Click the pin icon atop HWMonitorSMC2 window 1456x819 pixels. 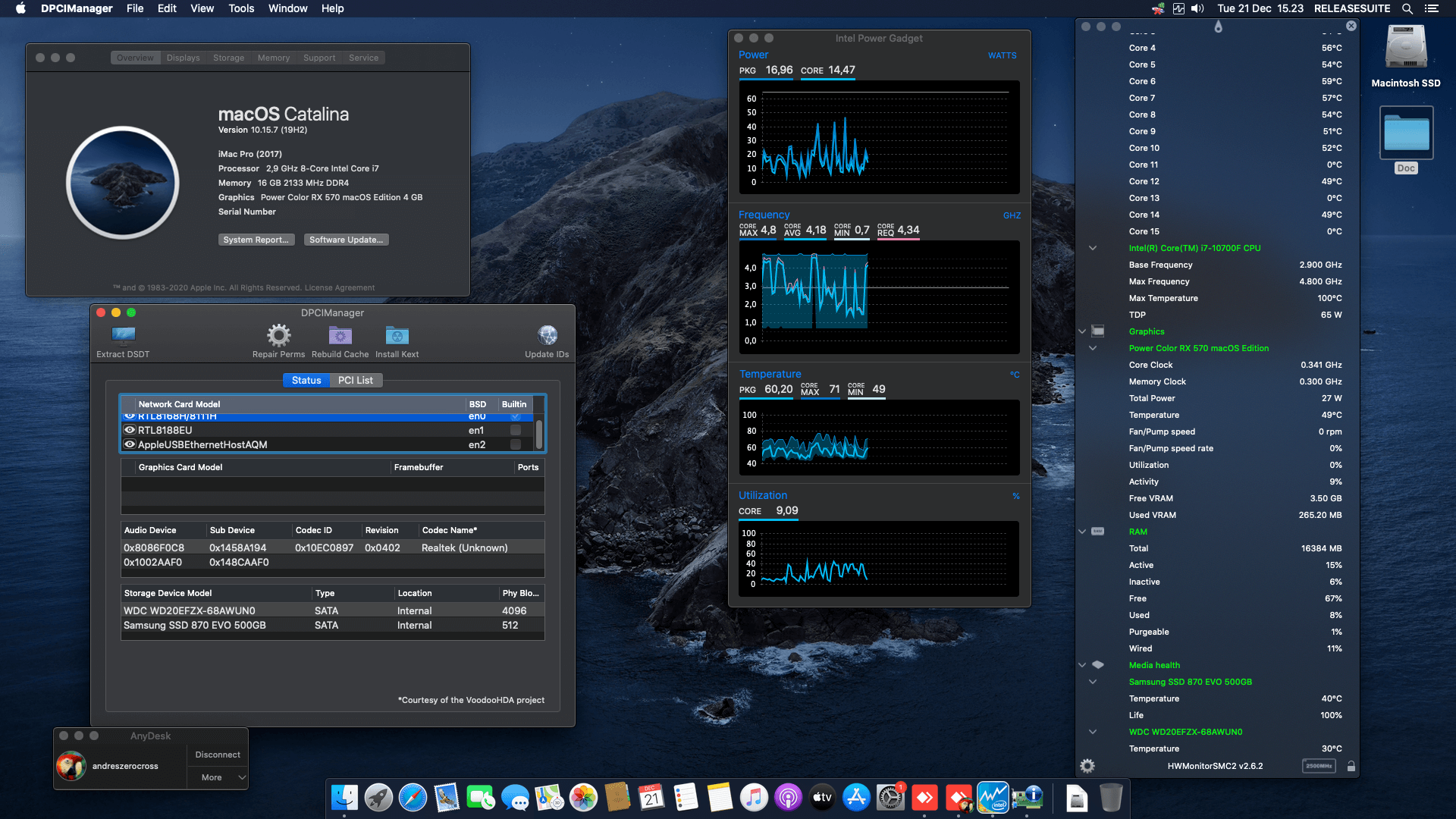click(x=1218, y=27)
